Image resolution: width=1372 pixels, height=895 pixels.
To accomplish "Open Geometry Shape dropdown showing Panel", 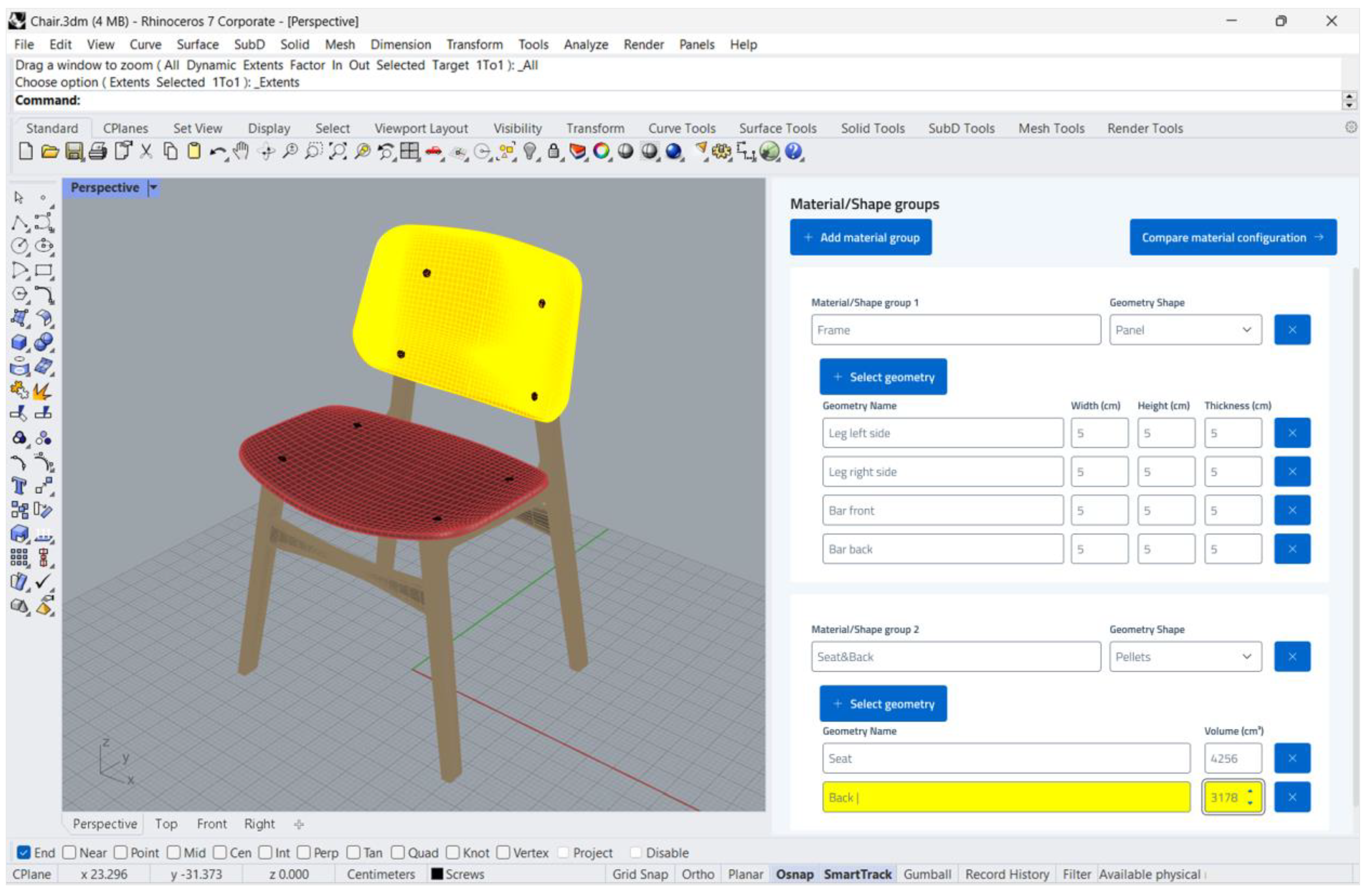I will [1185, 330].
